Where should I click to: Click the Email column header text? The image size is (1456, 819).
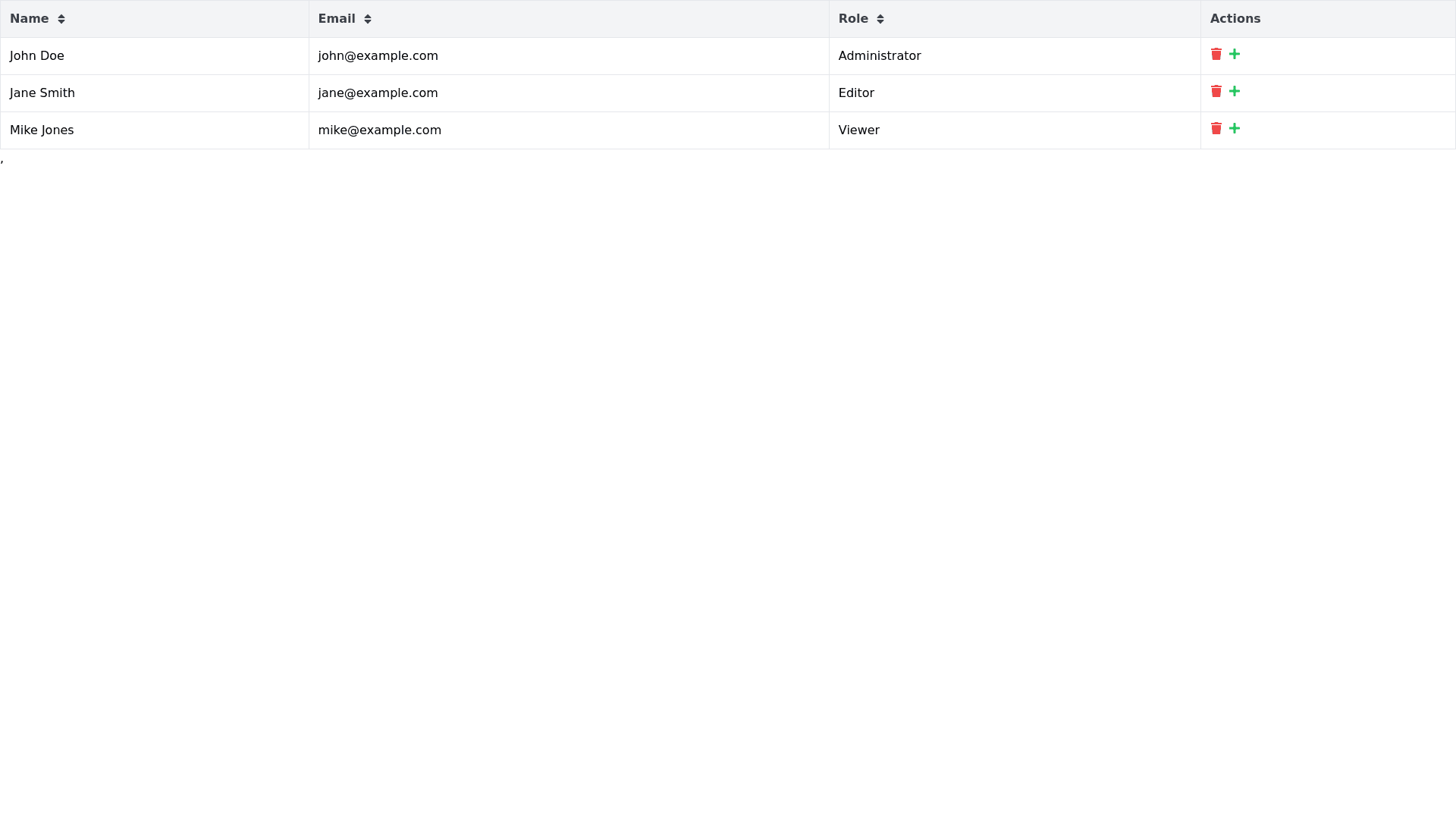point(337,19)
